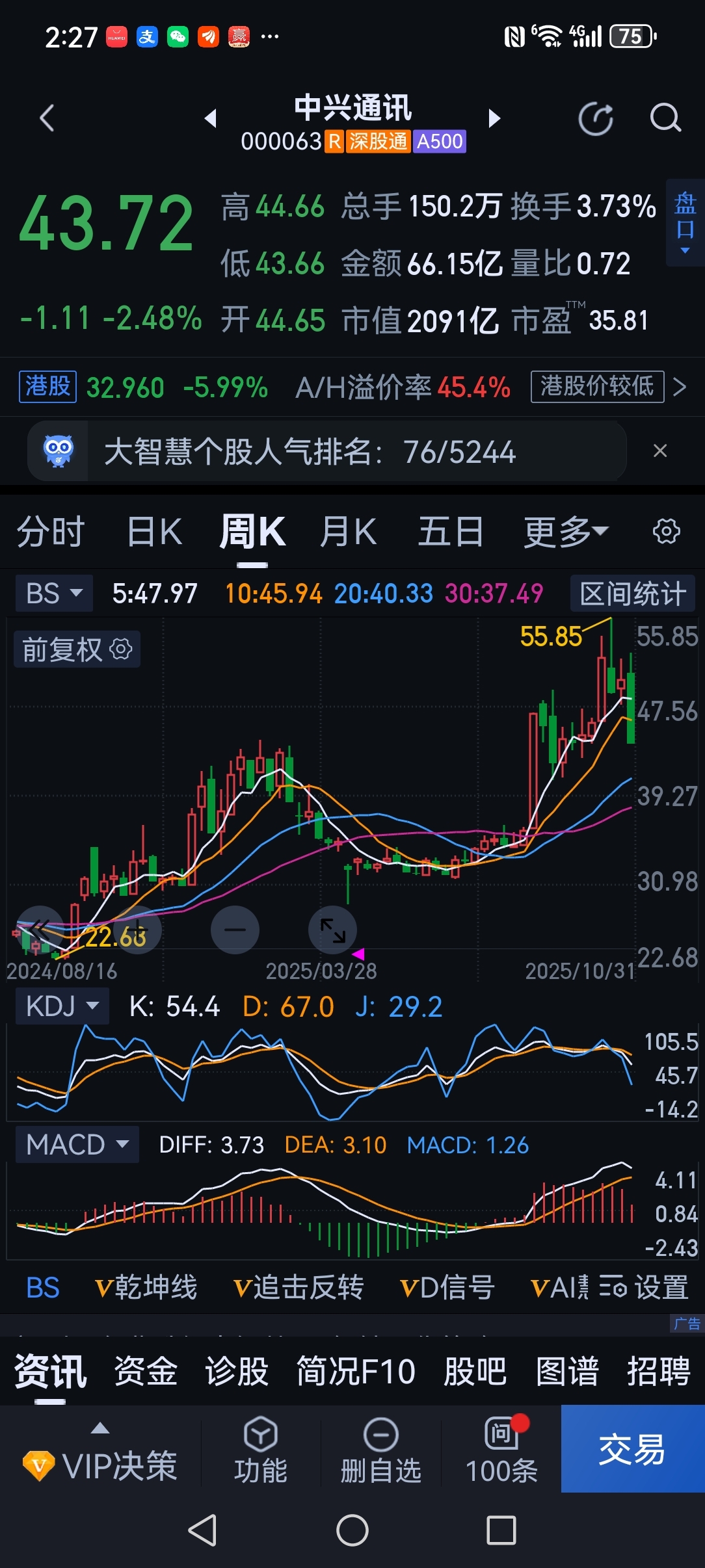Image resolution: width=705 pixels, height=1568 pixels.
Task: Tap the owl mascot icon
Action: (x=58, y=451)
